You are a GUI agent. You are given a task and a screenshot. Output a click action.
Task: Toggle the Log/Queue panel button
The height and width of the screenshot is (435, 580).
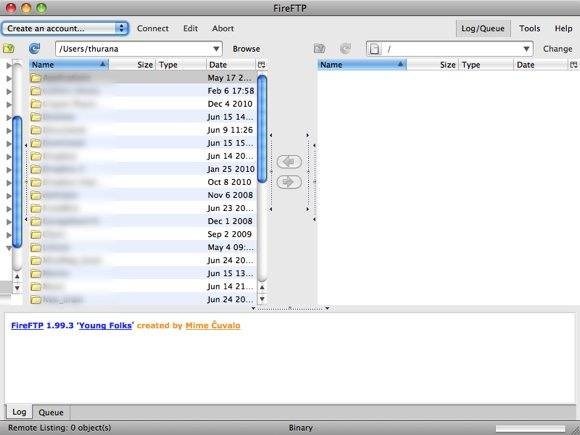483,28
